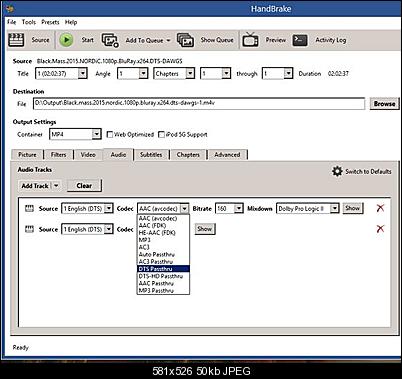Remove the second audio track with red X
The height and width of the screenshot is (379, 402).
380,229
